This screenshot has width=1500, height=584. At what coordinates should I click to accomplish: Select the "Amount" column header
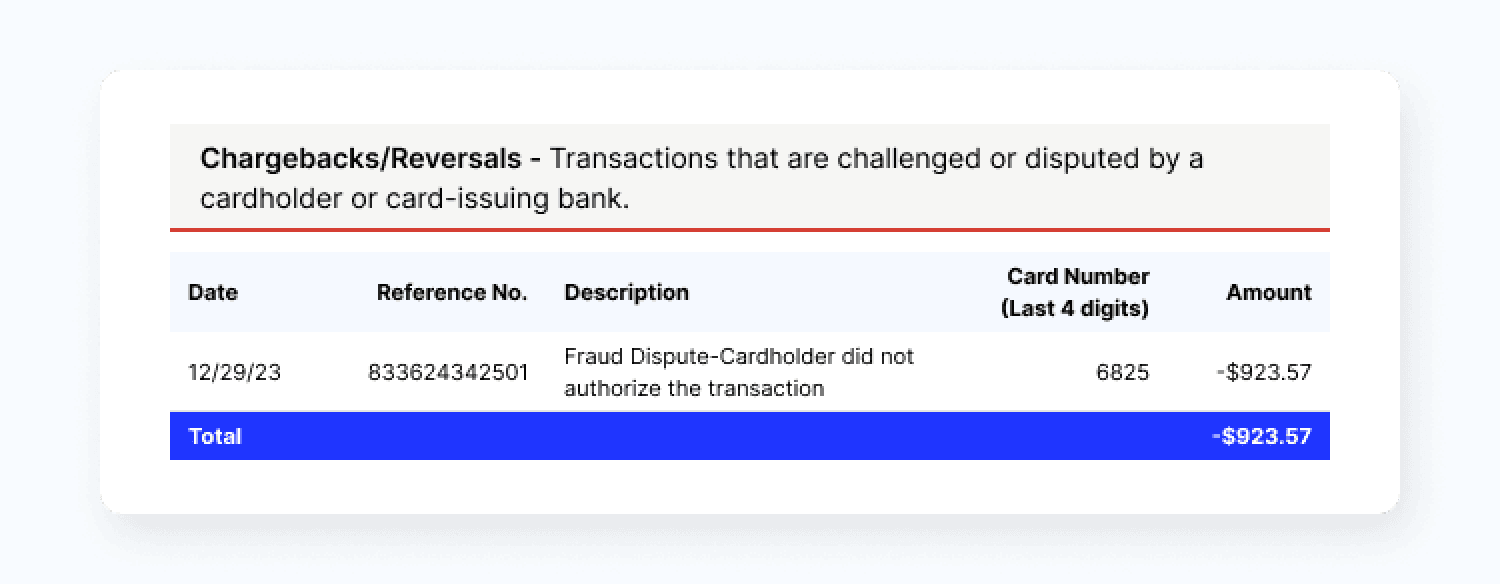(1268, 293)
